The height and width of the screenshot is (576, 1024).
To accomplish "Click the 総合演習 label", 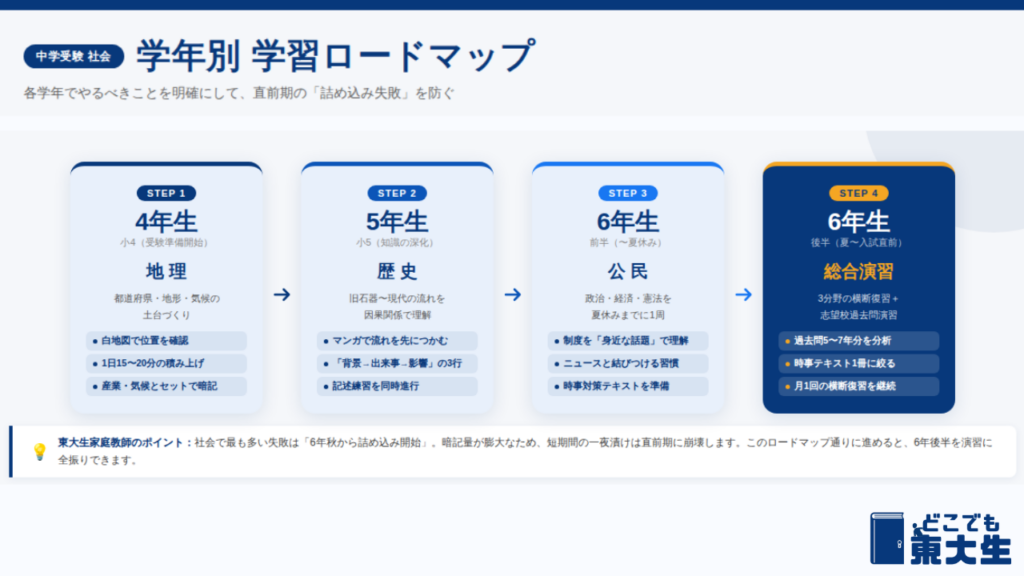I will tap(859, 271).
